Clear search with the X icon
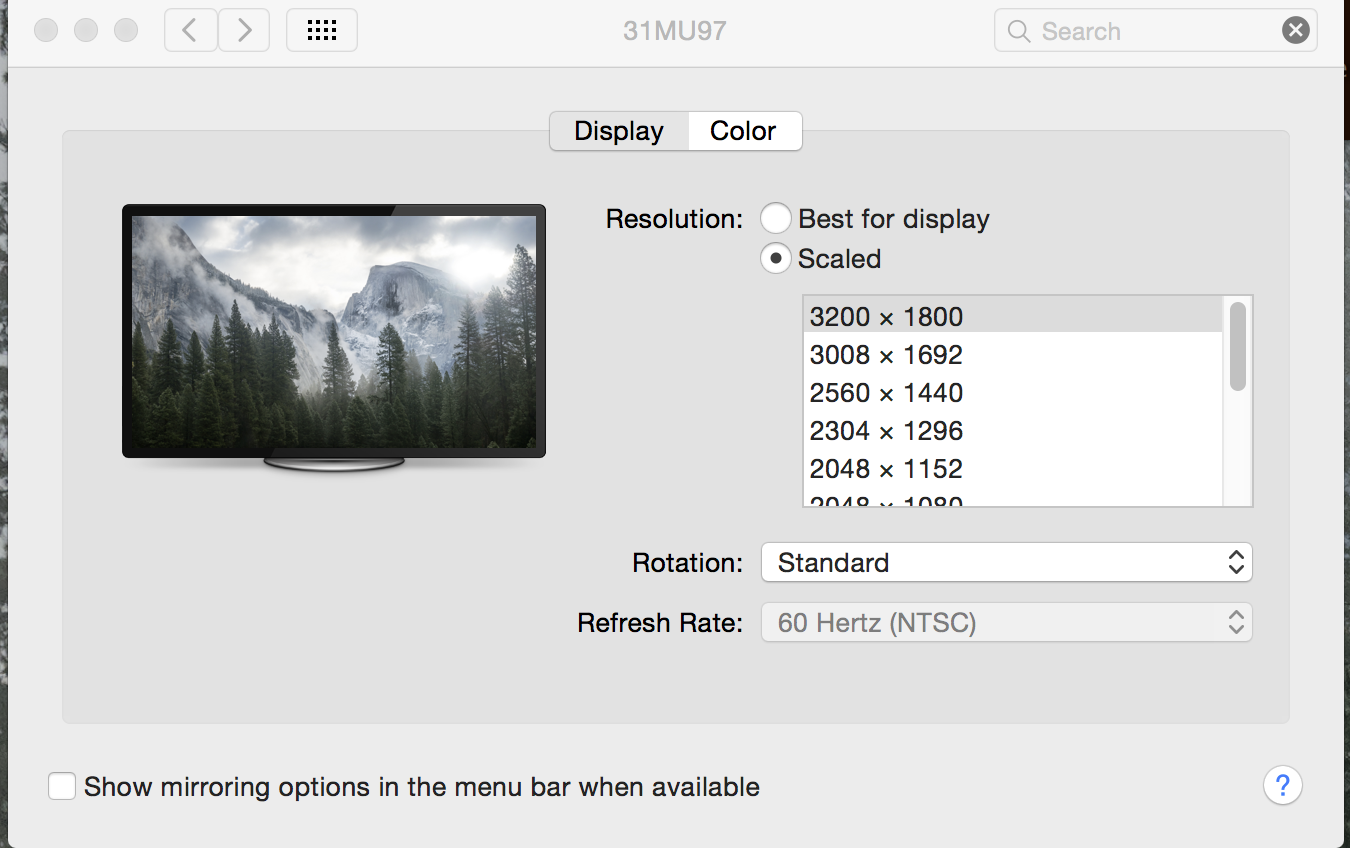 click(1296, 31)
